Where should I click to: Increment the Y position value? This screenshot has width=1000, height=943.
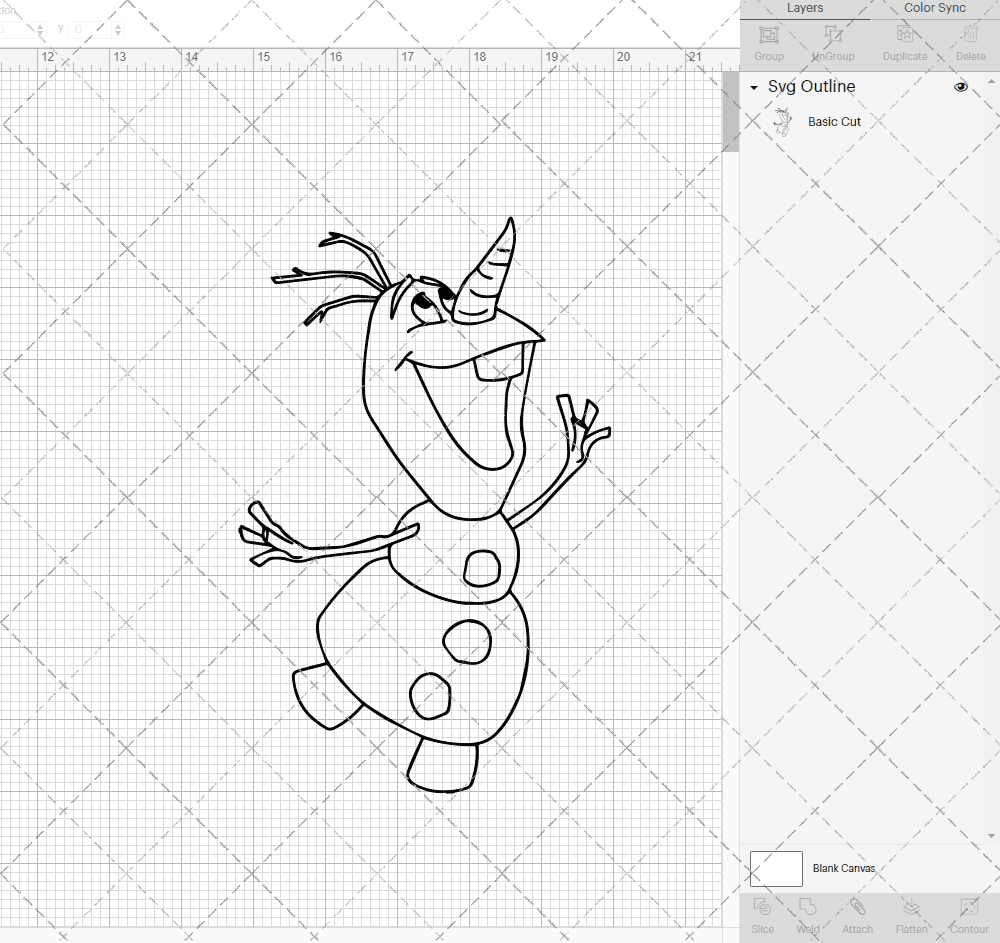point(118,24)
